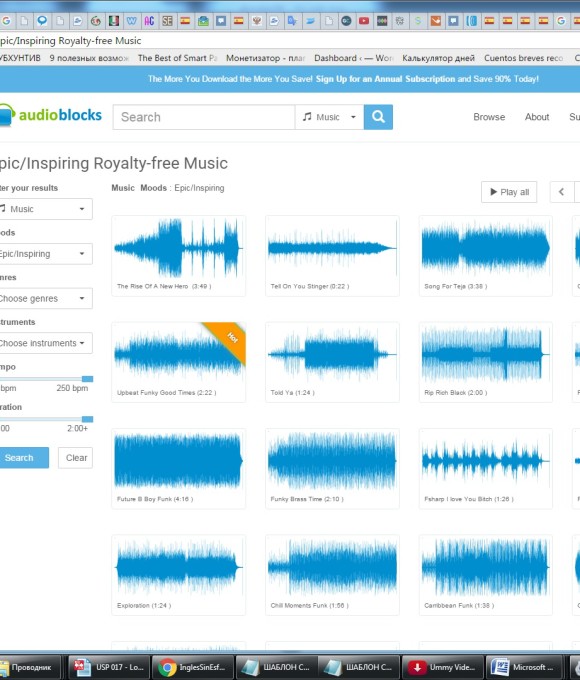Image resolution: width=580 pixels, height=680 pixels.
Task: Open the AC pinned browser tab
Action: pyautogui.click(x=149, y=20)
